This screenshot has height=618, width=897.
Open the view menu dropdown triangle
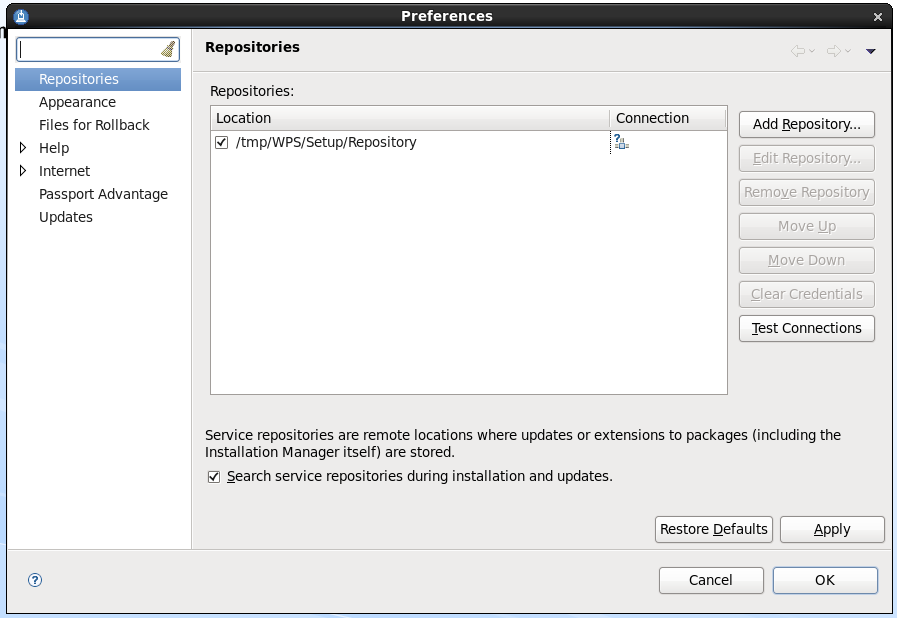(871, 52)
